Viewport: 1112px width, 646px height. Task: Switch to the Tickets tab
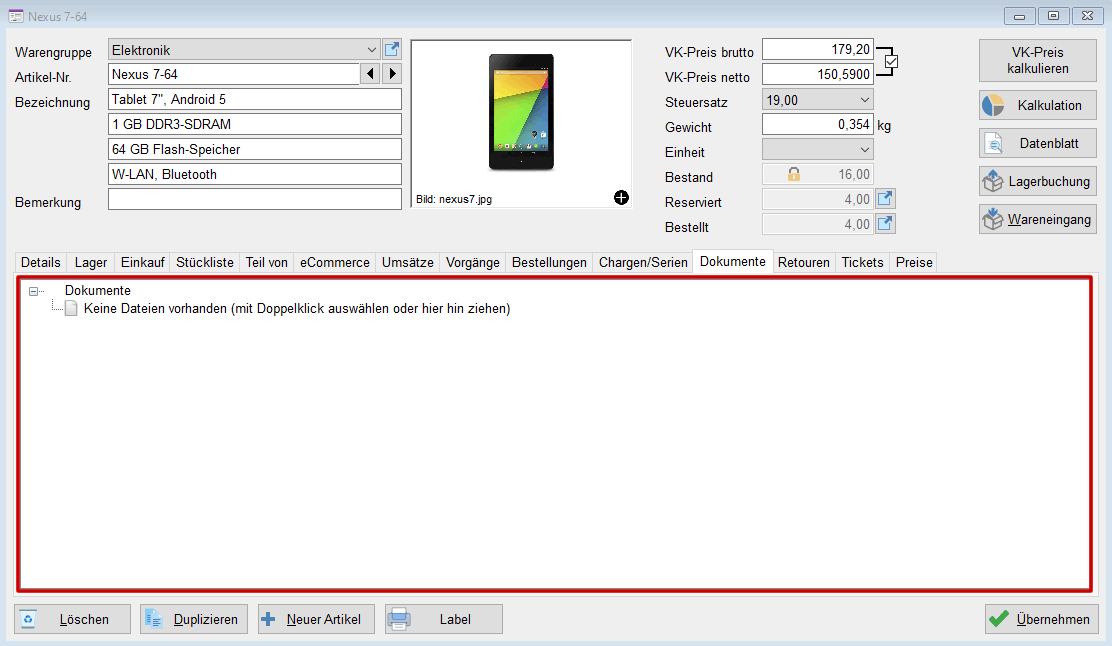(862, 262)
